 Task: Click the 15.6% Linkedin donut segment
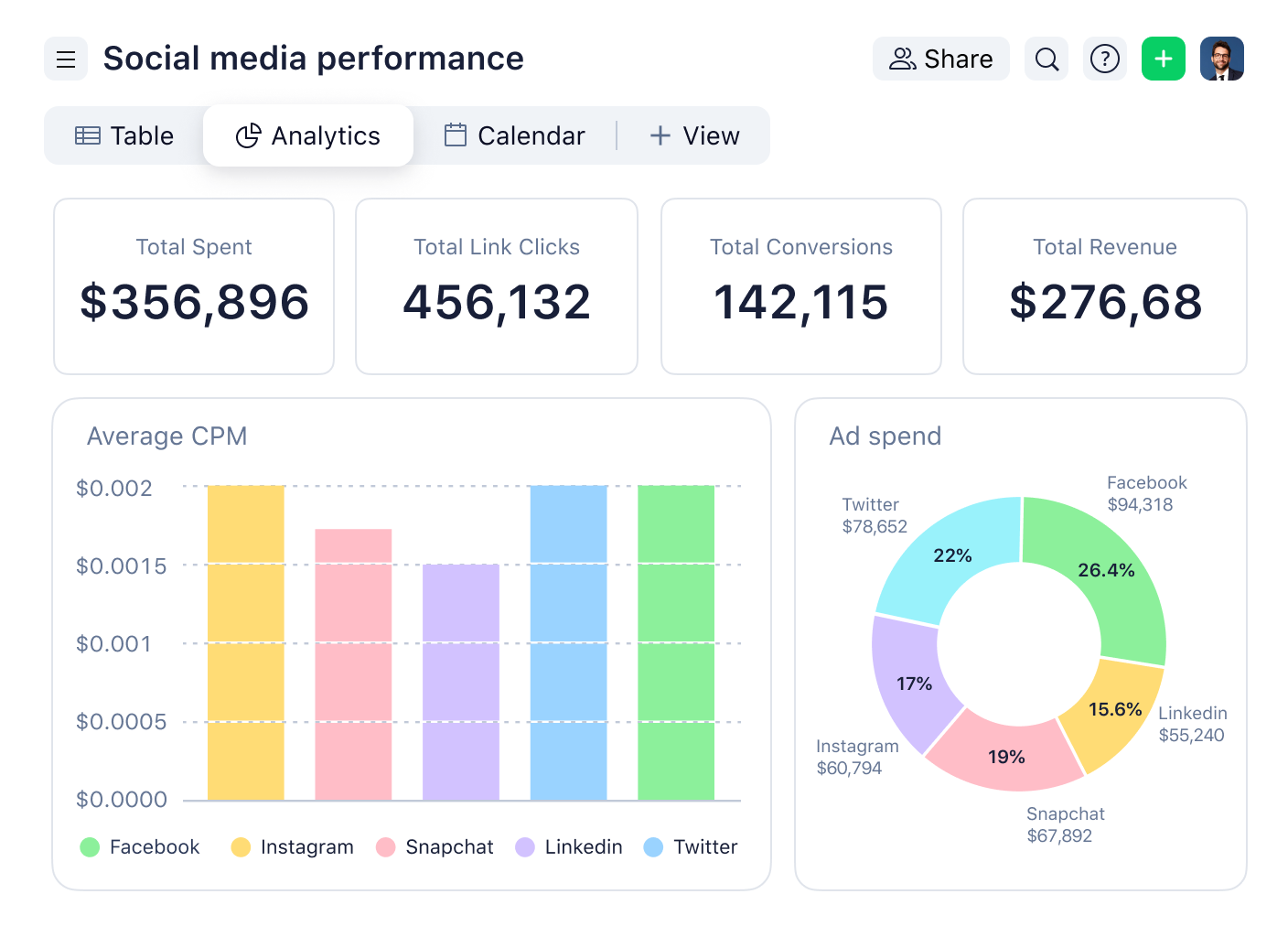(1115, 710)
